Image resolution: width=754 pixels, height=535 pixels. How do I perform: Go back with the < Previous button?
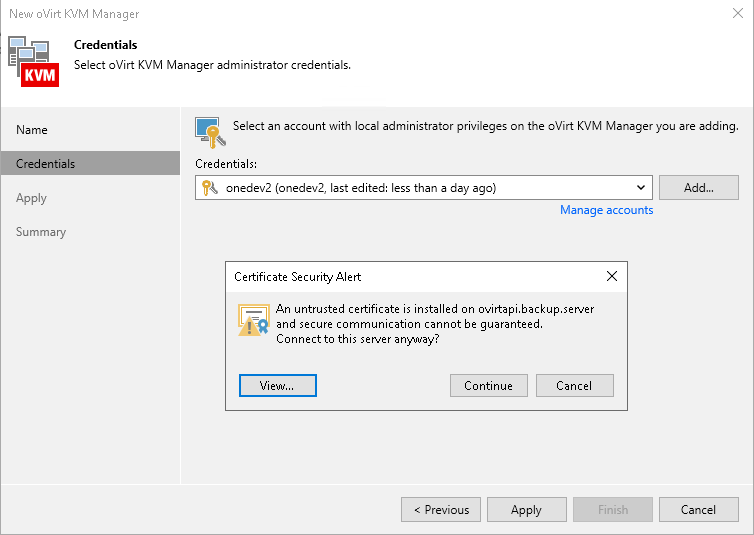coord(441,510)
